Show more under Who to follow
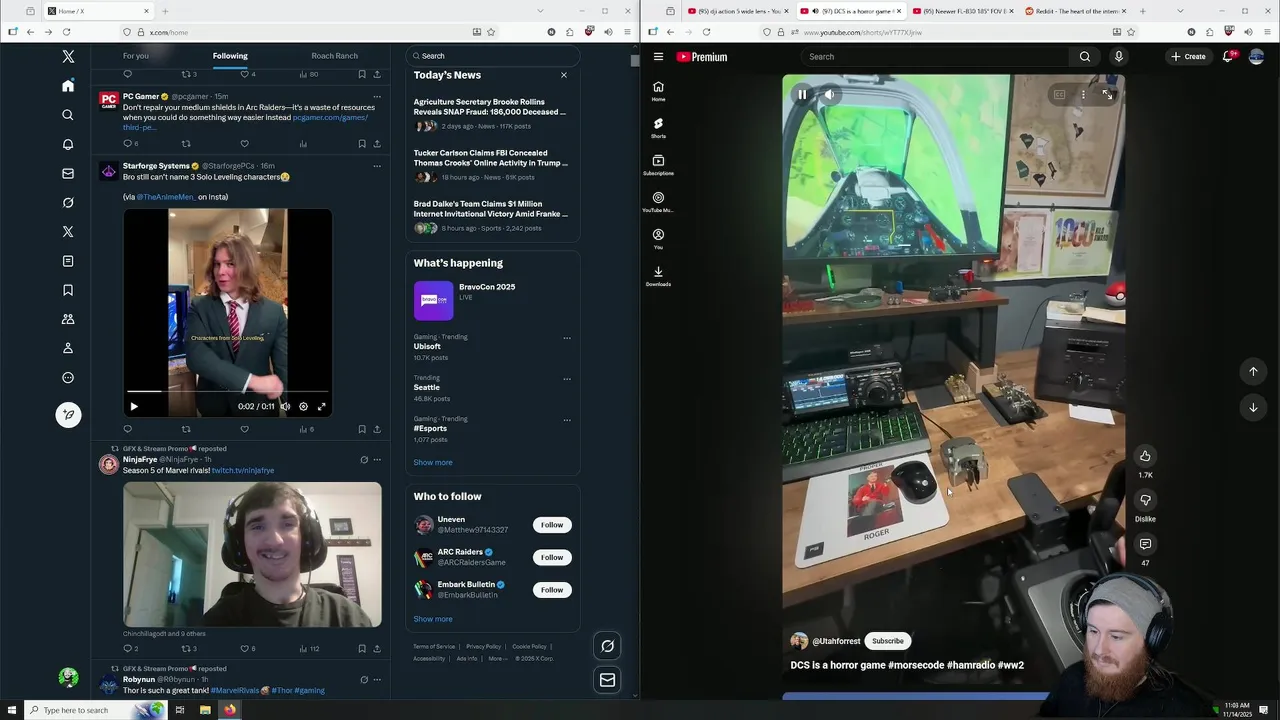 coord(433,619)
